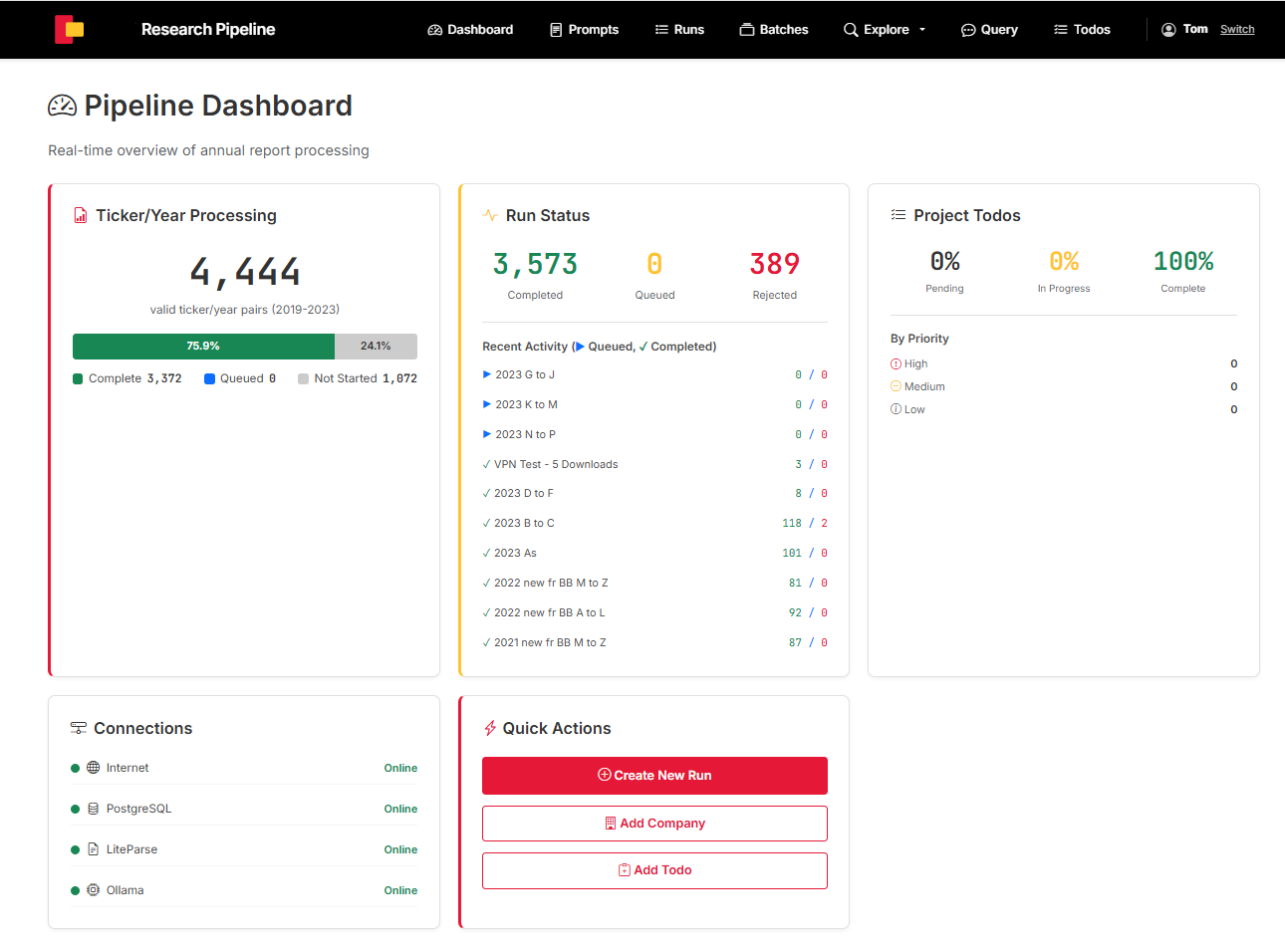This screenshot has width=1285, height=952.
Task: Click the speech bubble icon beside Query
Action: pyautogui.click(x=967, y=30)
